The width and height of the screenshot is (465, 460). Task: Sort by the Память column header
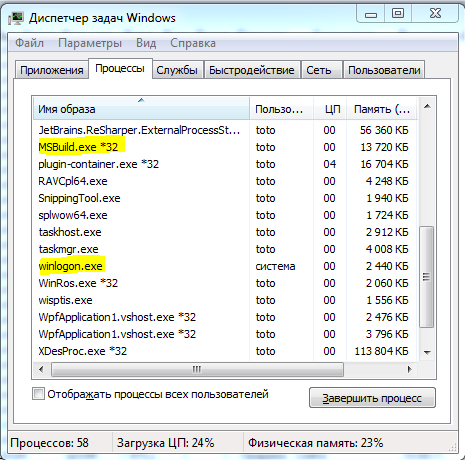click(x=382, y=109)
